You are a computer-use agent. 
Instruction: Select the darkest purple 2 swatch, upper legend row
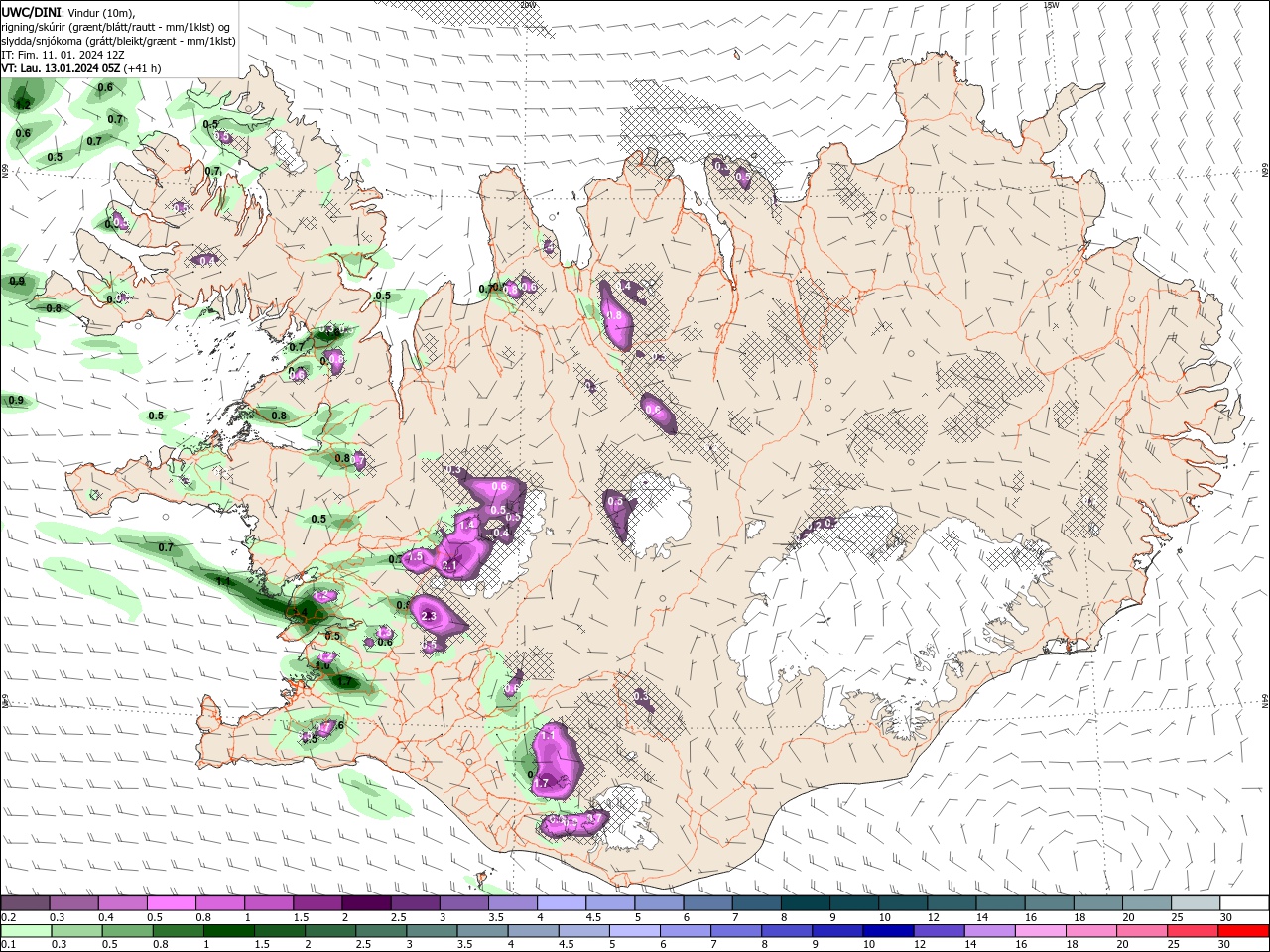[x=366, y=903]
